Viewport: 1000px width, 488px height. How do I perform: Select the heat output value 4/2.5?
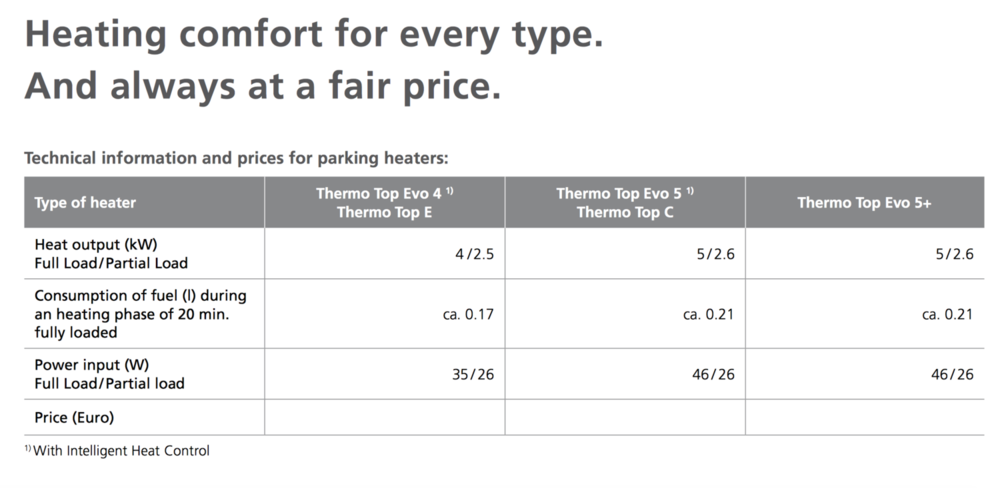(x=474, y=254)
